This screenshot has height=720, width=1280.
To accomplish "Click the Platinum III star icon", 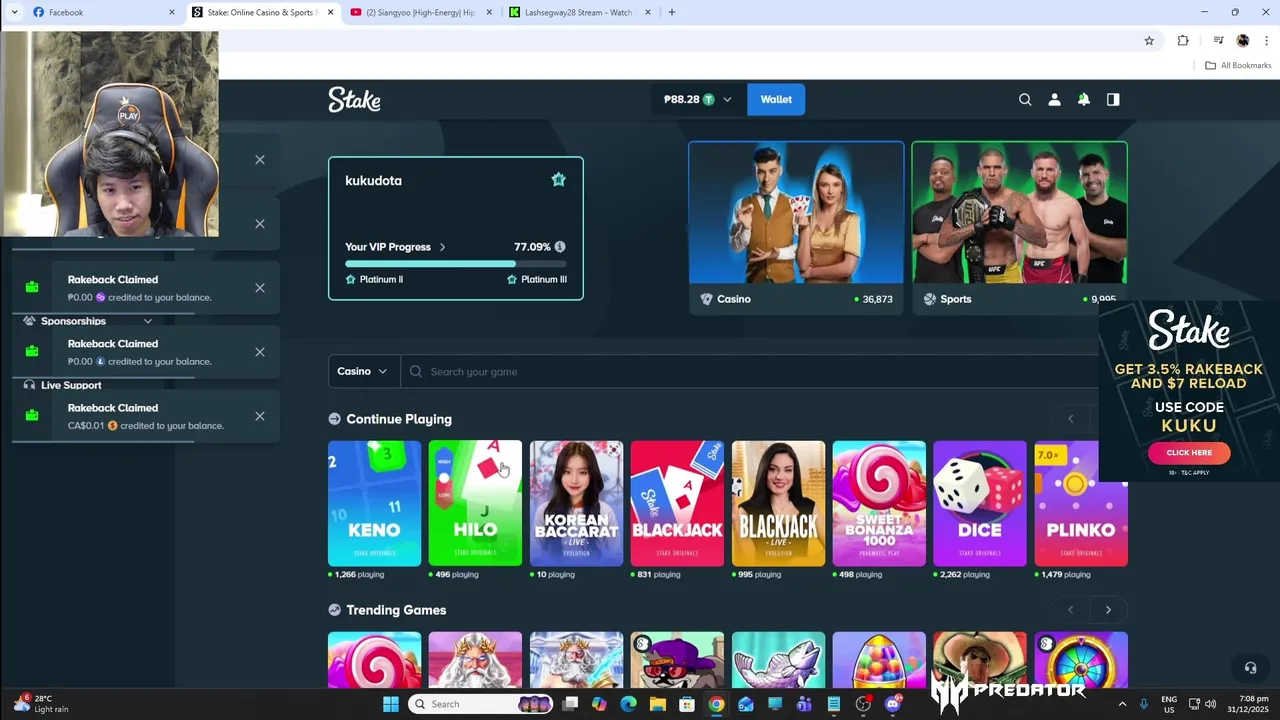I will pyautogui.click(x=512, y=279).
